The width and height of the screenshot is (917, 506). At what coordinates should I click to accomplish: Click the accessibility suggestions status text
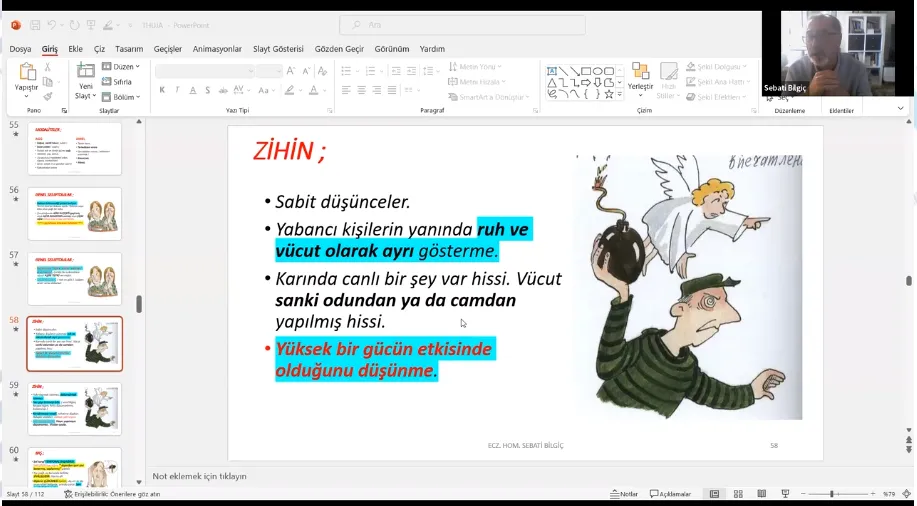pos(112,494)
